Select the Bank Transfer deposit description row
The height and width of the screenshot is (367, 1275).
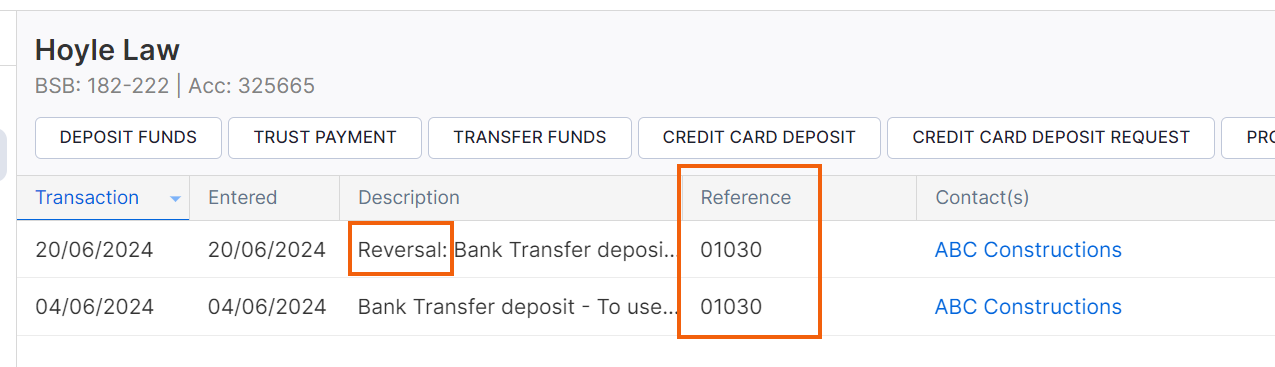518,307
